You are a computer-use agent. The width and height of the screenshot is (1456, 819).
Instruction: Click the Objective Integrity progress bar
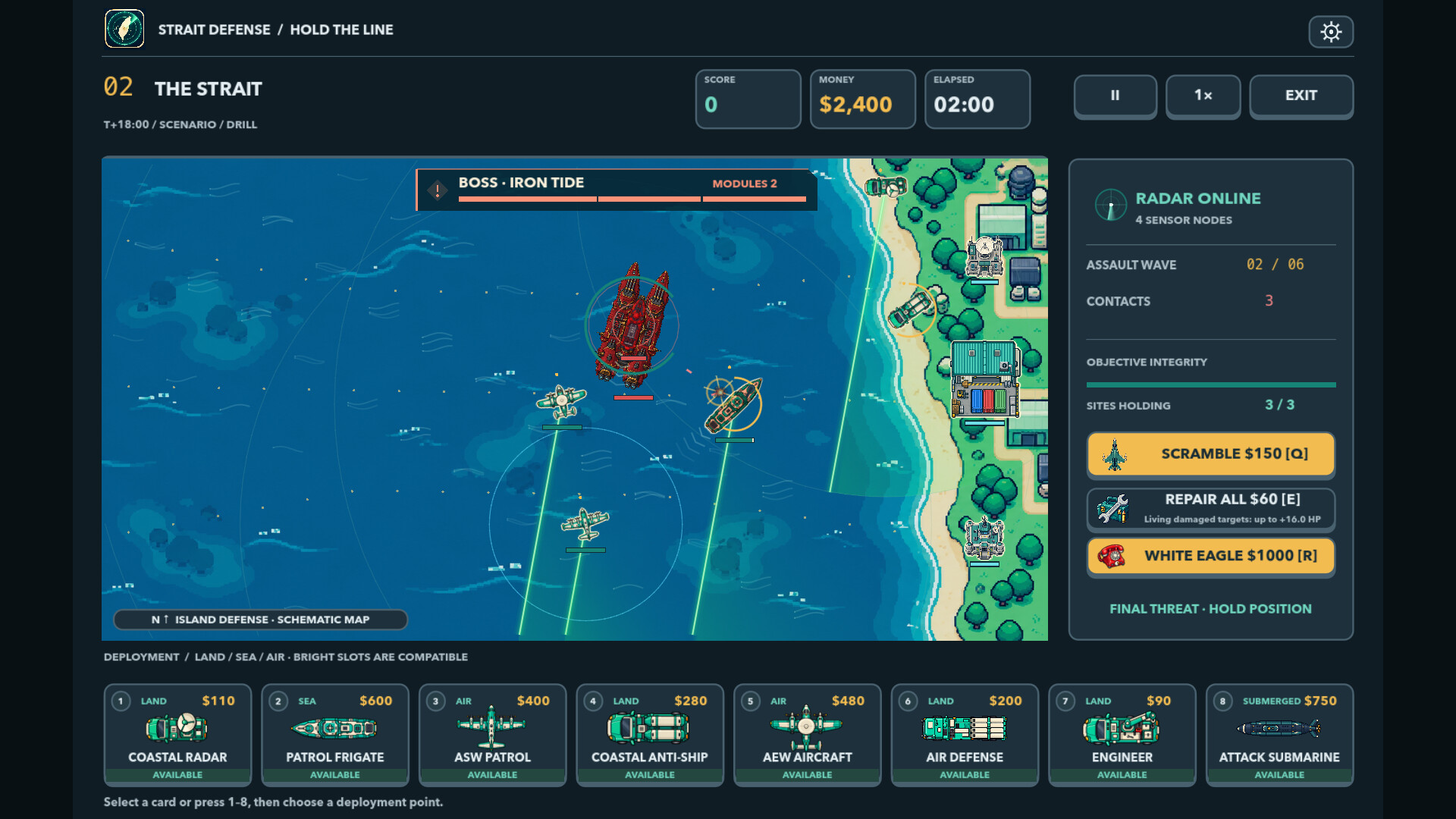coord(1211,385)
